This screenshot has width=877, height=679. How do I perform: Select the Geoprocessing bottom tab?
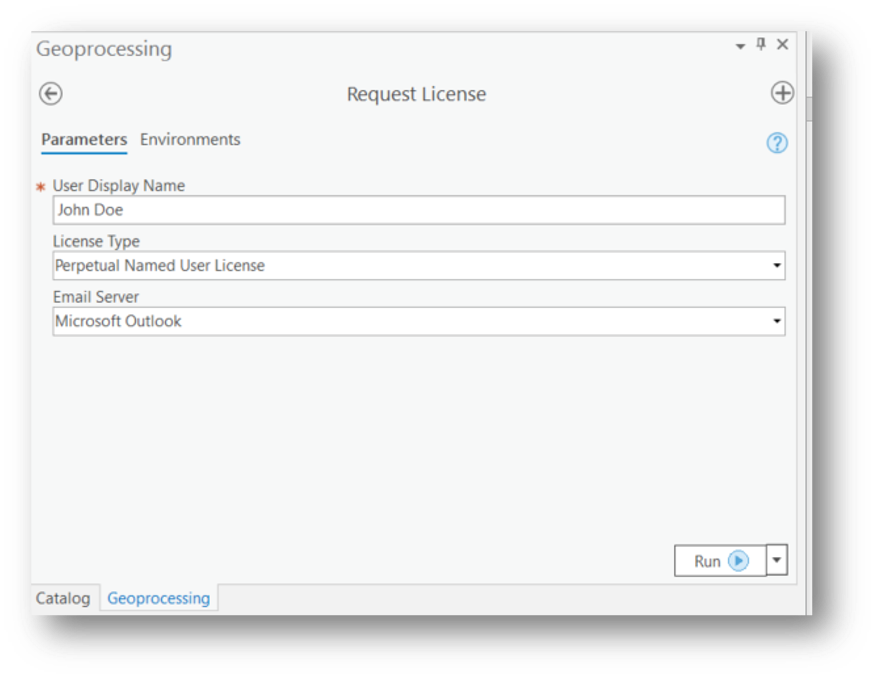158,598
